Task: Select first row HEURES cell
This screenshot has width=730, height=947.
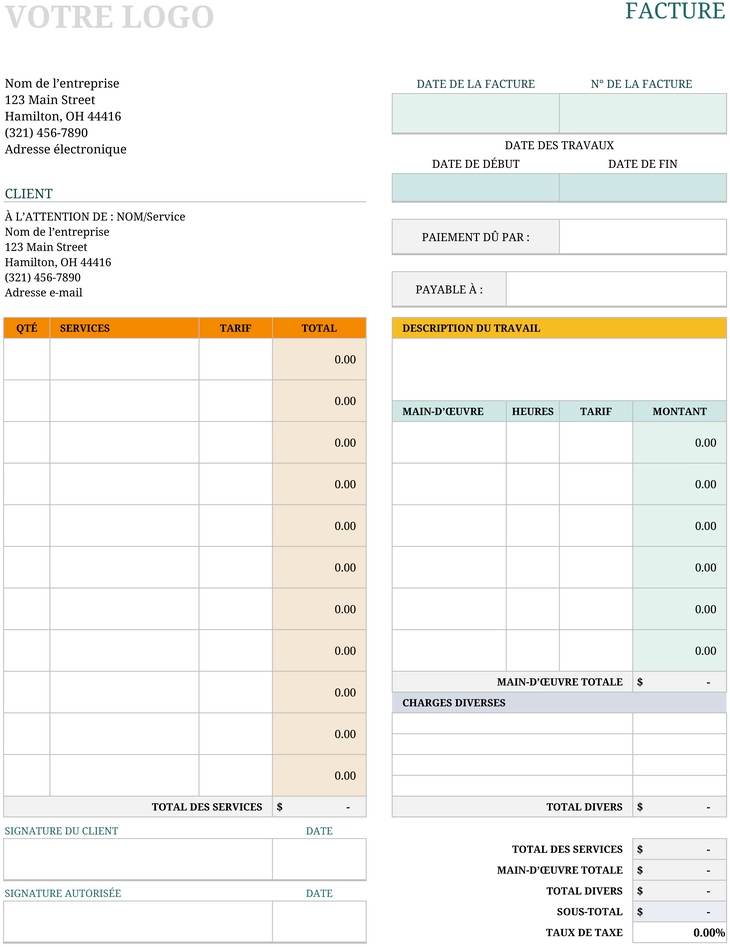Action: click(x=533, y=443)
